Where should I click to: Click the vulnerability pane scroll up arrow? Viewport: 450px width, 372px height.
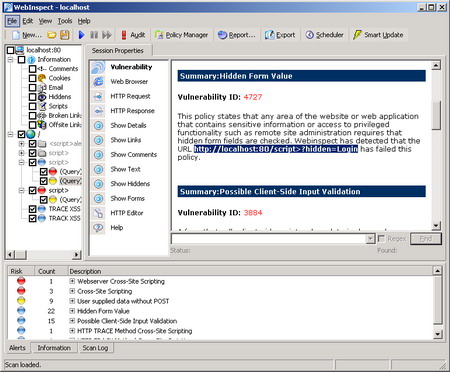click(436, 65)
